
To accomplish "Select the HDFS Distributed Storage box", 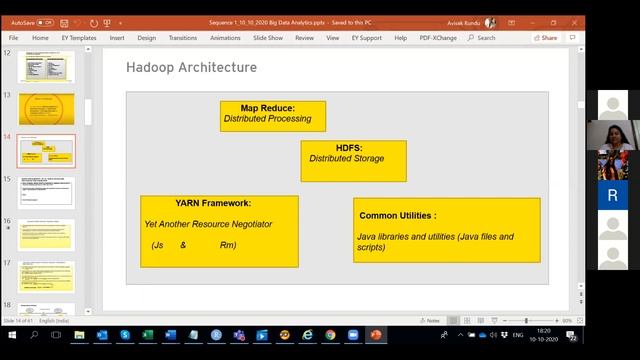I will point(353,161).
